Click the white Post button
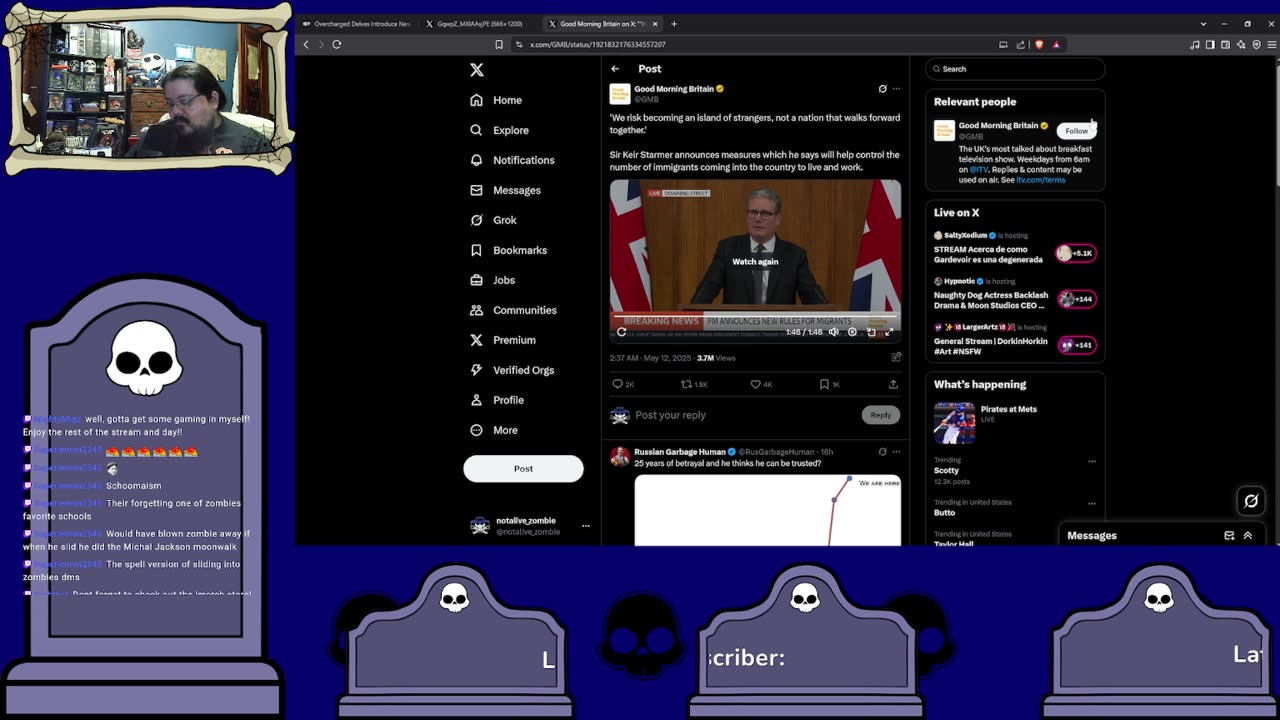 tap(523, 468)
